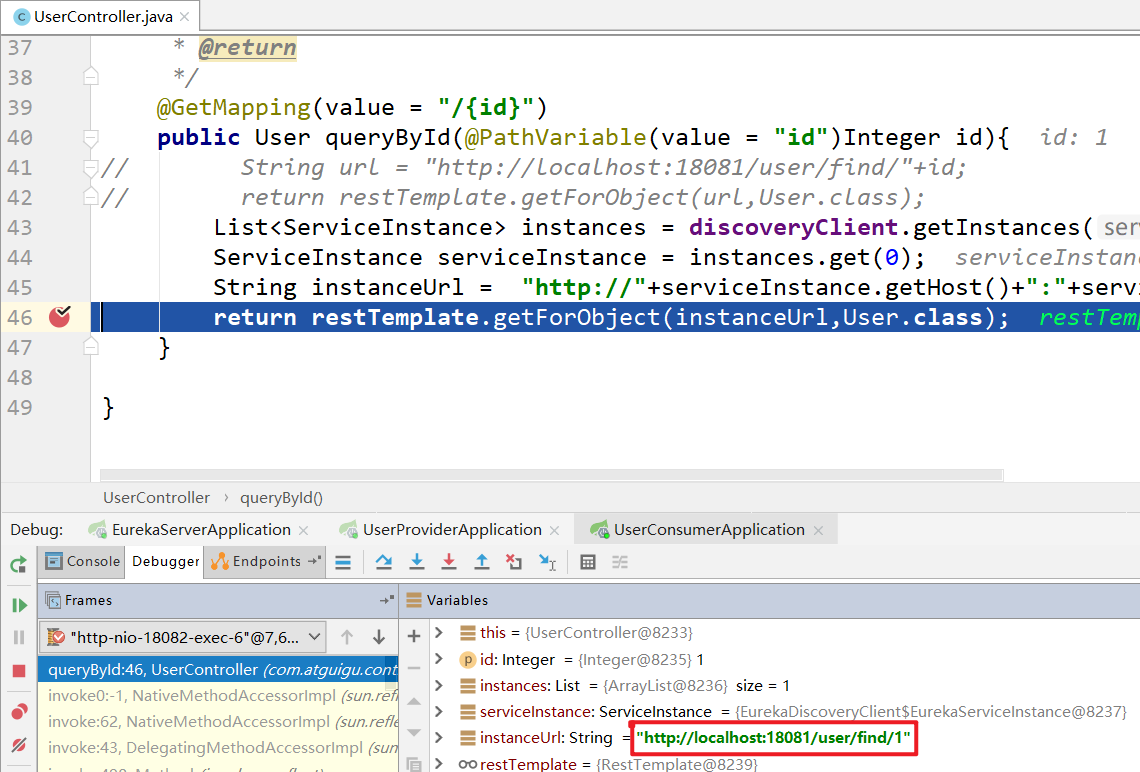The height and width of the screenshot is (772, 1140).
Task: Open View Breakpoints from the side toolbar
Action: coord(19,712)
